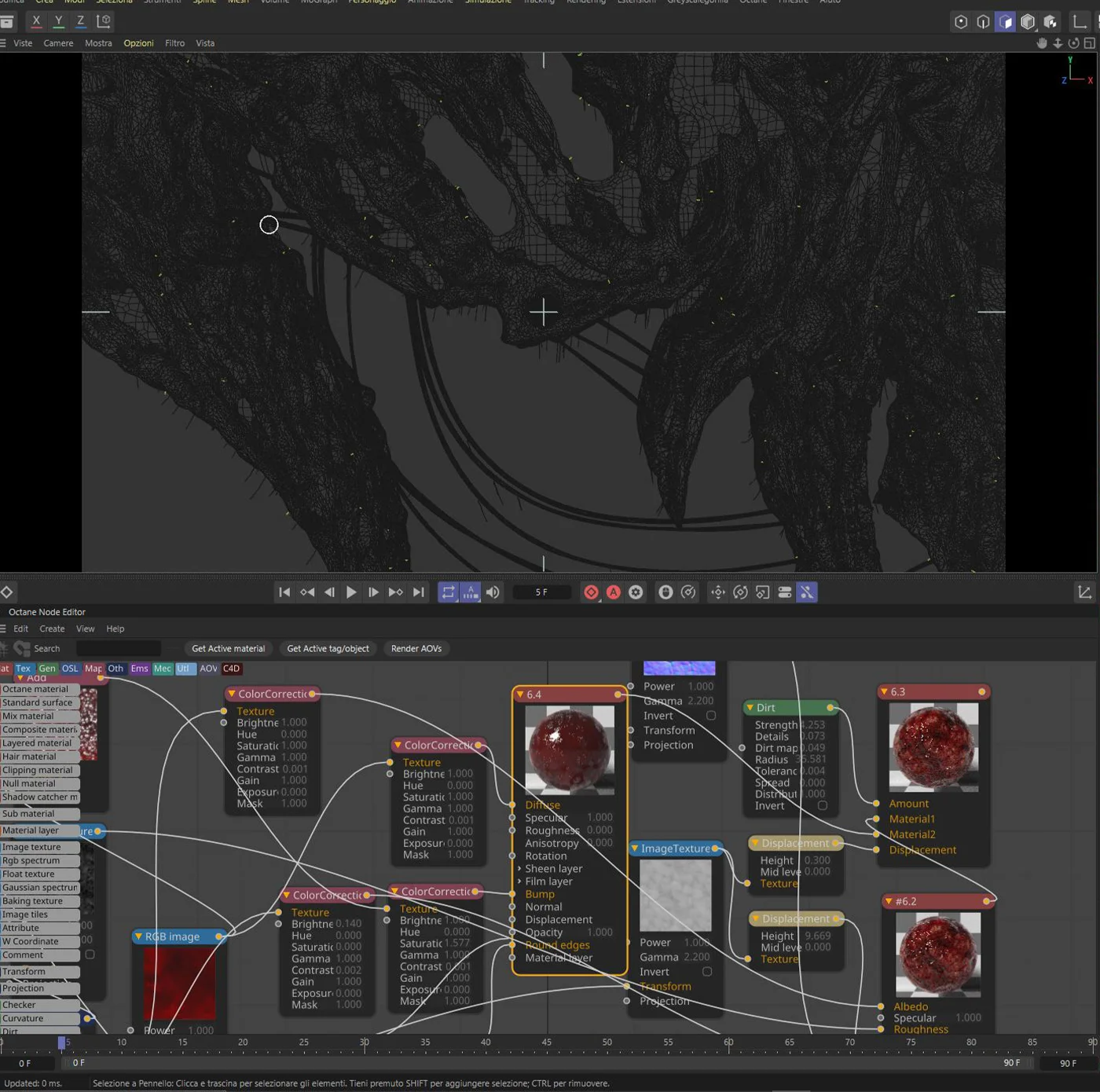Viewport: 1100px width, 1092px height.
Task: Expand the Sheen layer section
Action: click(519, 869)
